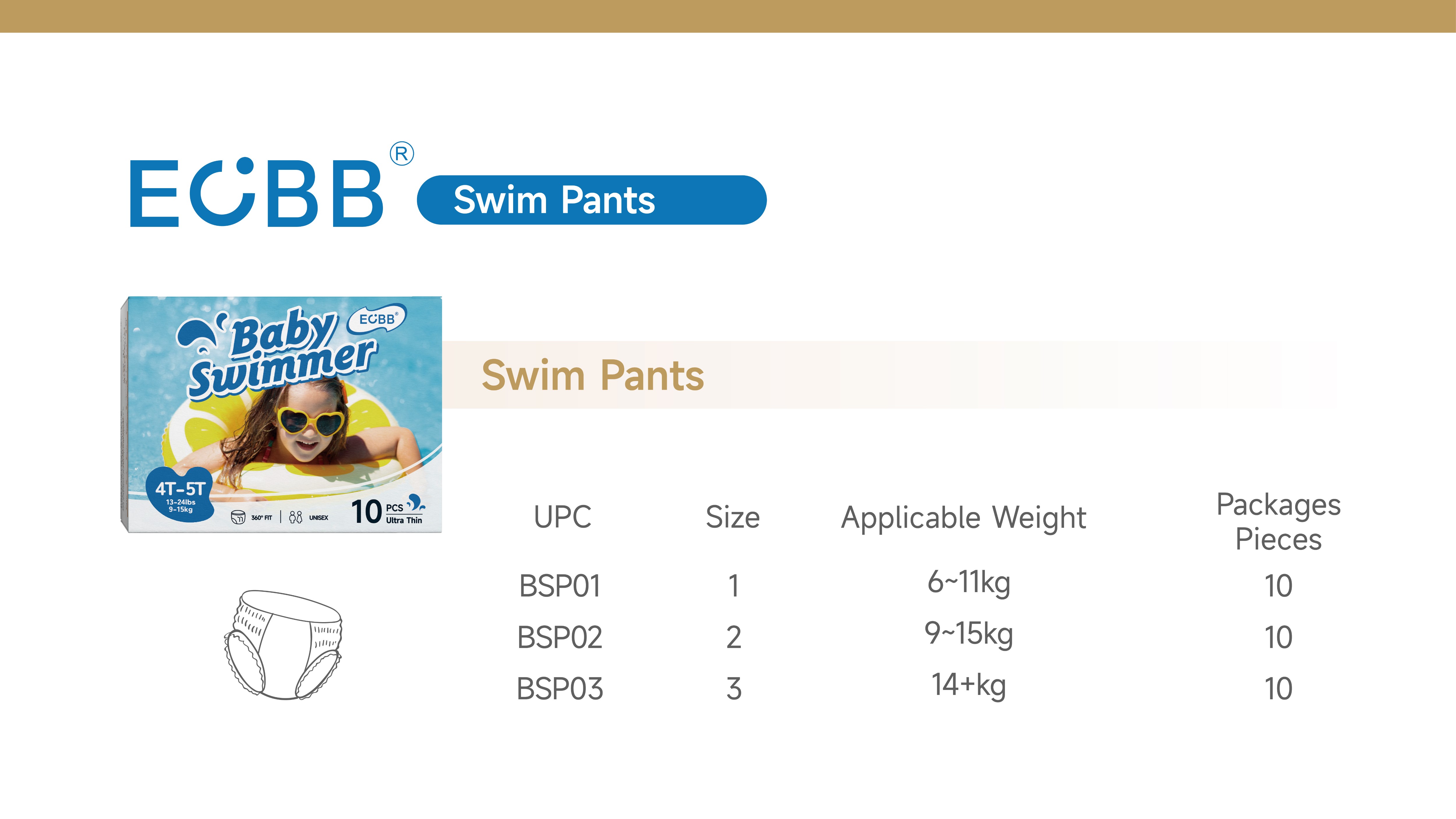
Task: Click the 360° FIT icon on package
Action: [238, 517]
